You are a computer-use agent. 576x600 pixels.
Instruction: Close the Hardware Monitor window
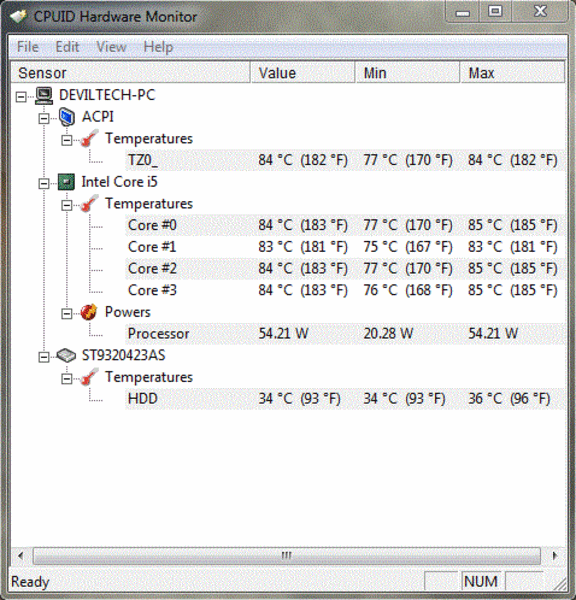pyautogui.click(x=540, y=11)
